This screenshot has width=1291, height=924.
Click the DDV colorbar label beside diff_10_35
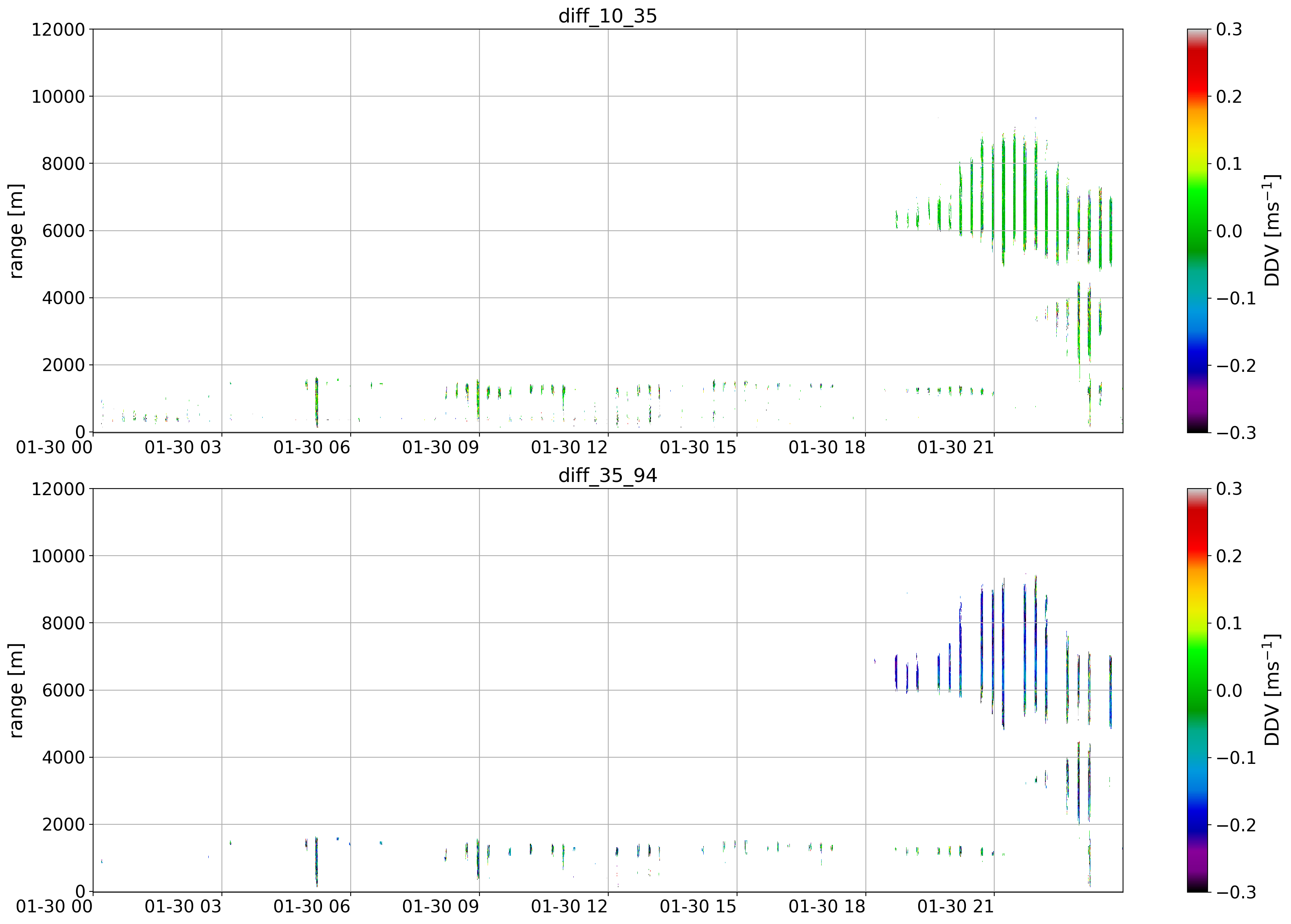1271,231
